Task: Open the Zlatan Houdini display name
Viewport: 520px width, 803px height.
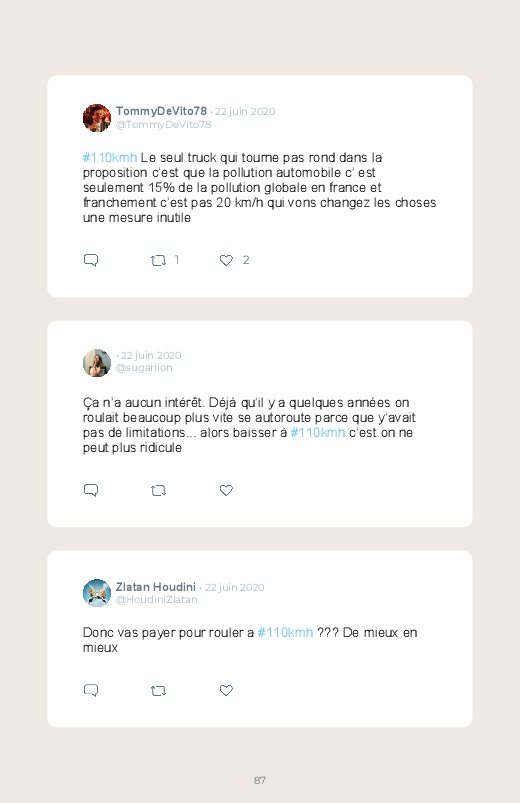Action: click(x=156, y=587)
